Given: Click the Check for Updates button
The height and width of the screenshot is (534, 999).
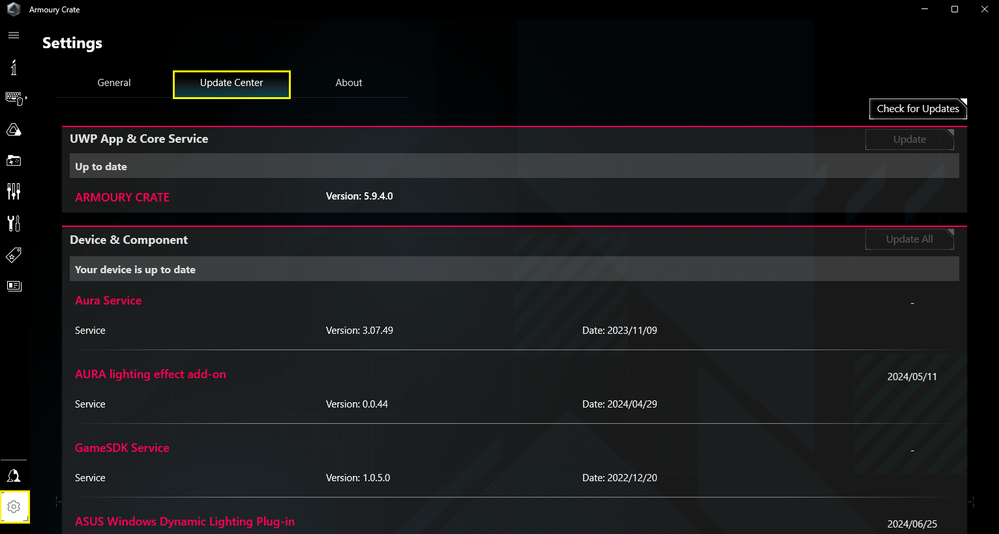Looking at the screenshot, I should (917, 108).
